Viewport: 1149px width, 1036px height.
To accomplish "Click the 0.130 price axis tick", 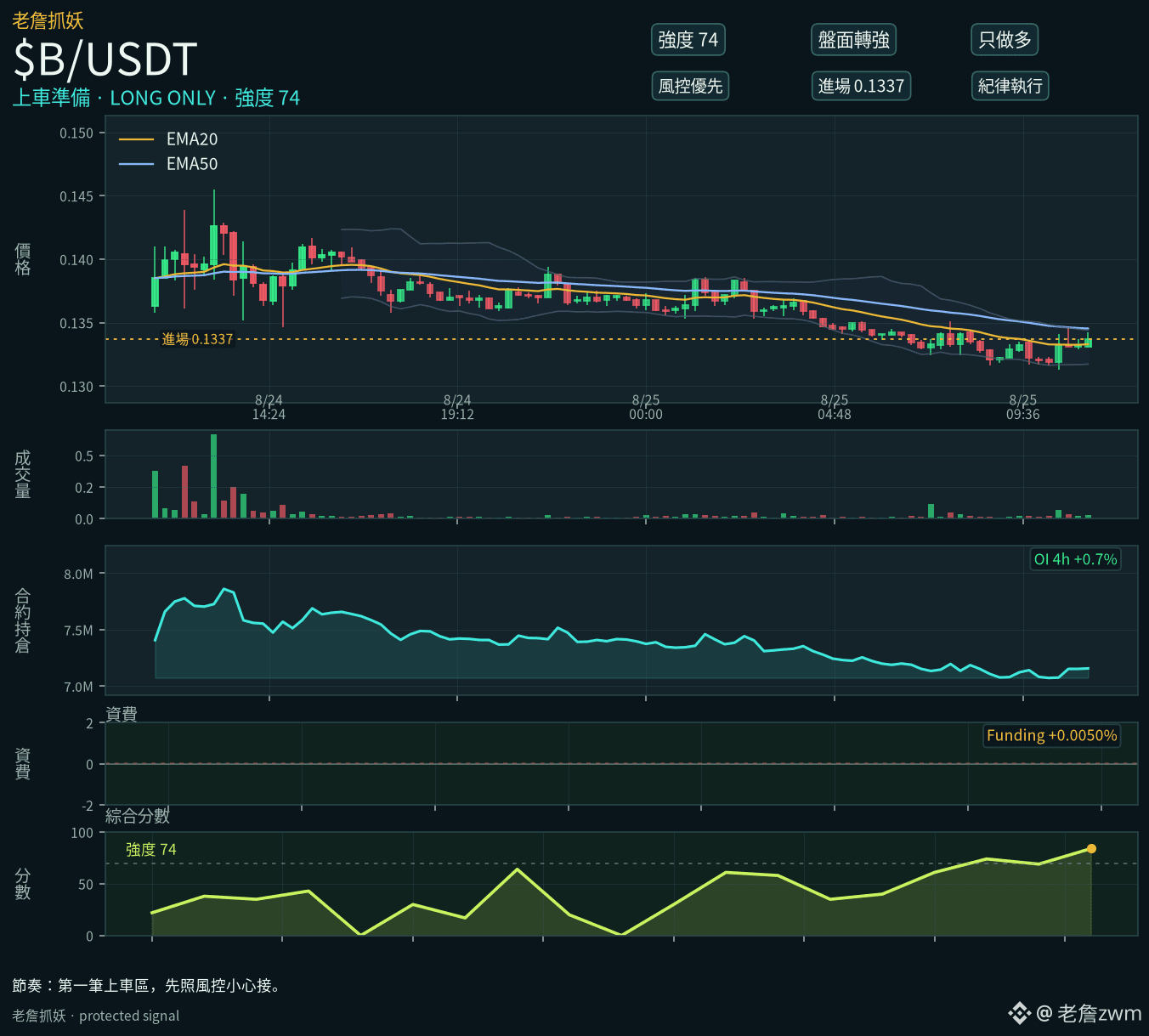I will coord(76,387).
